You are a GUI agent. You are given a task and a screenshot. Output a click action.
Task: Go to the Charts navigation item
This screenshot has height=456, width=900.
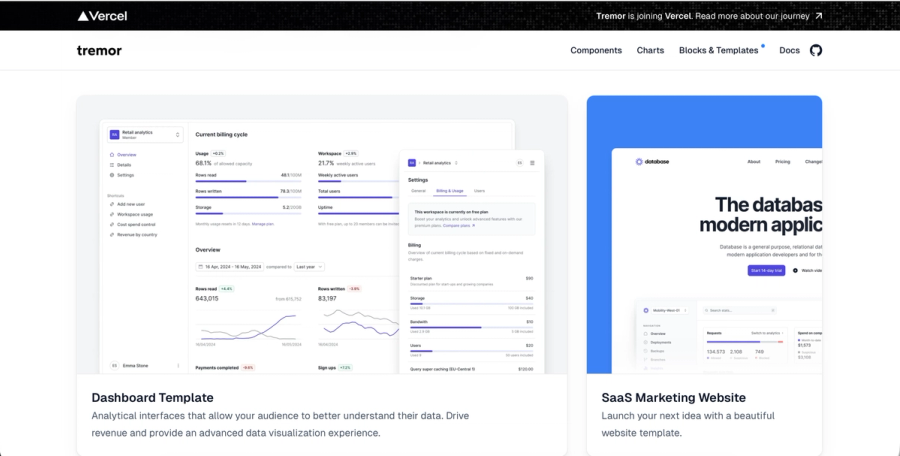click(x=650, y=51)
